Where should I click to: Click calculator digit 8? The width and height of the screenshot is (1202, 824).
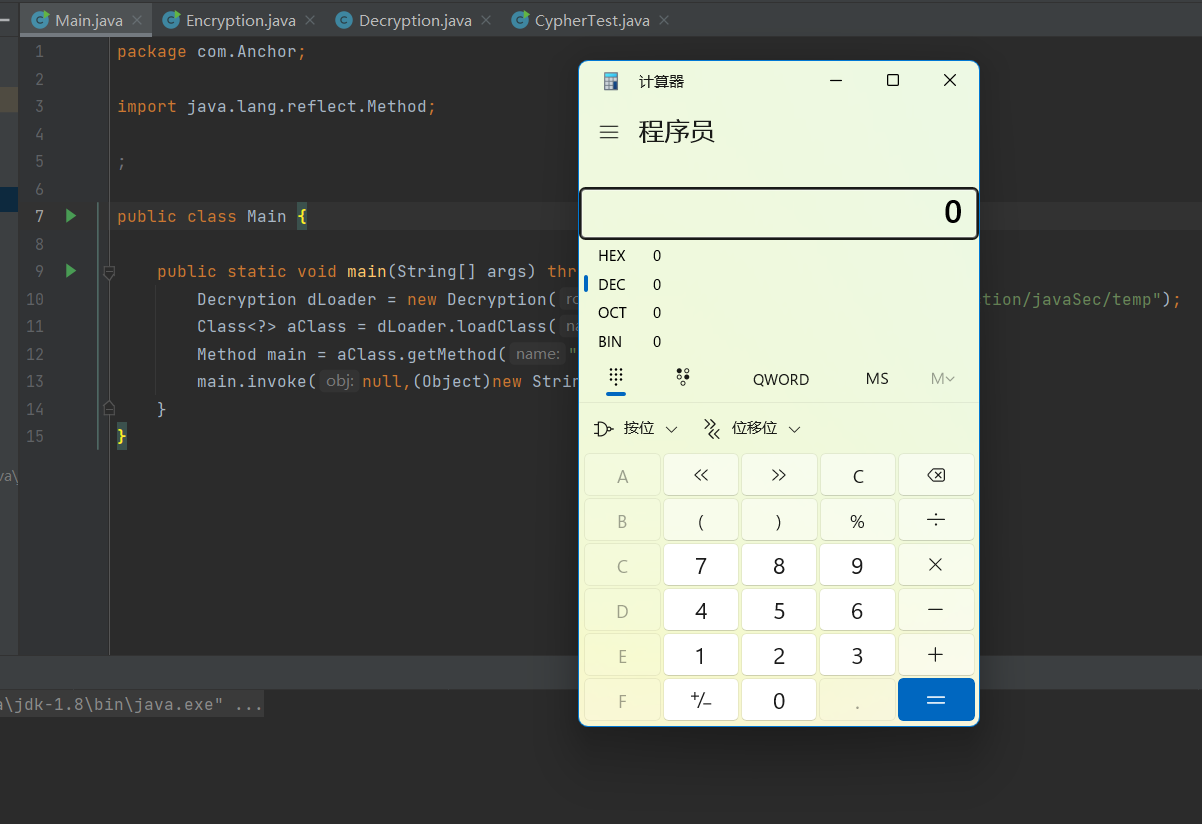tap(779, 565)
